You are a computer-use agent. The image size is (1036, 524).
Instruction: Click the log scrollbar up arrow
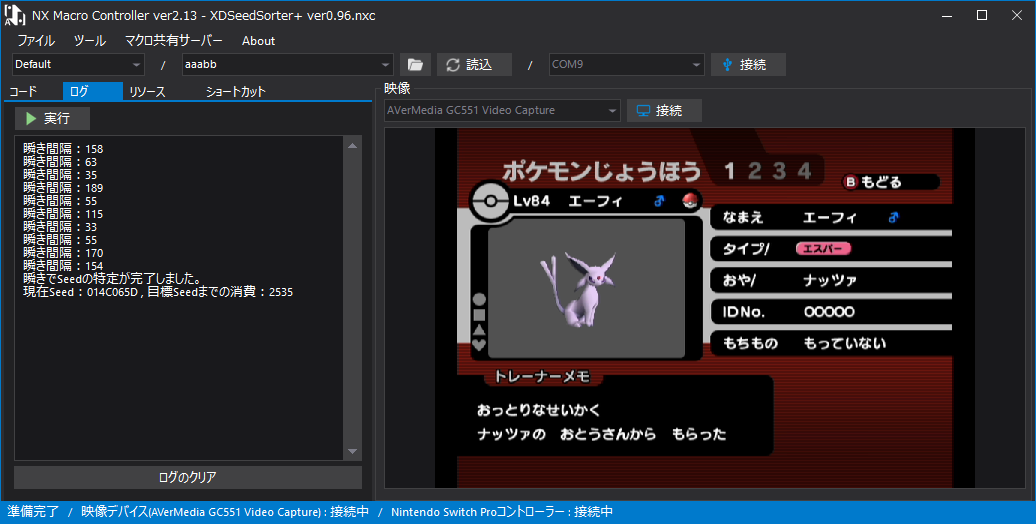point(352,145)
